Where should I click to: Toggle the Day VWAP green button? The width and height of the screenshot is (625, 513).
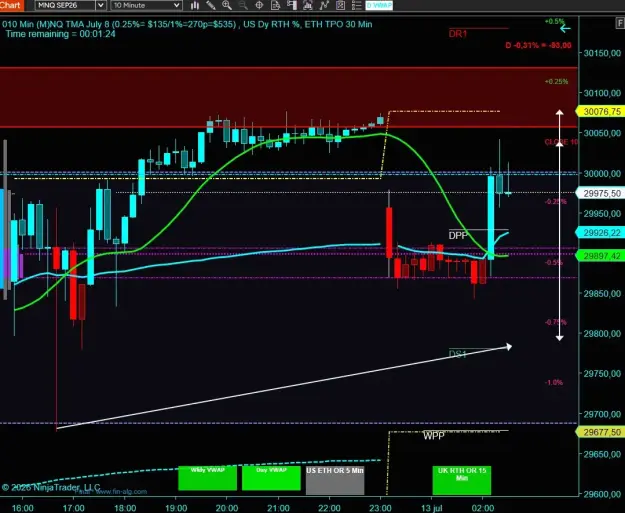[271, 478]
